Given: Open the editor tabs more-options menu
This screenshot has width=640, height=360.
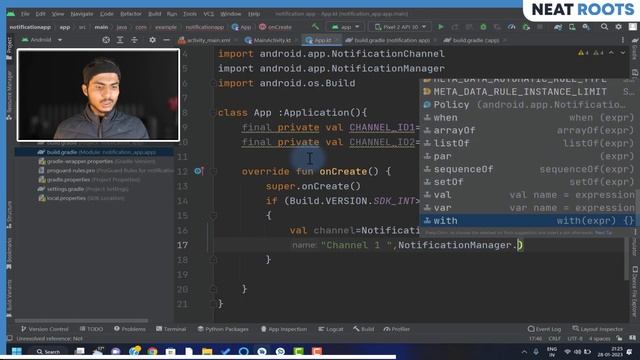Looking at the screenshot, I should tap(622, 40).
